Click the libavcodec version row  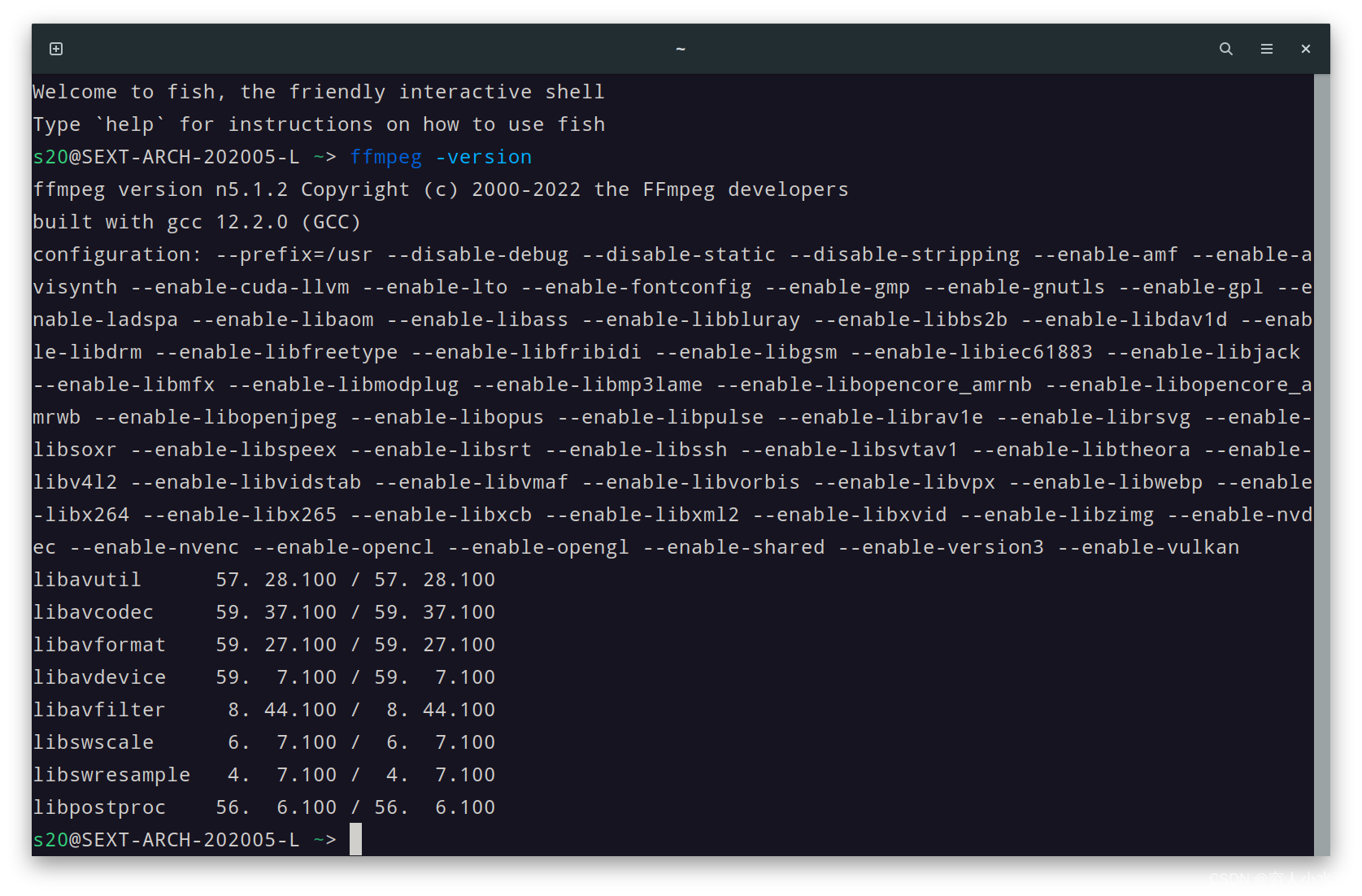[263, 612]
